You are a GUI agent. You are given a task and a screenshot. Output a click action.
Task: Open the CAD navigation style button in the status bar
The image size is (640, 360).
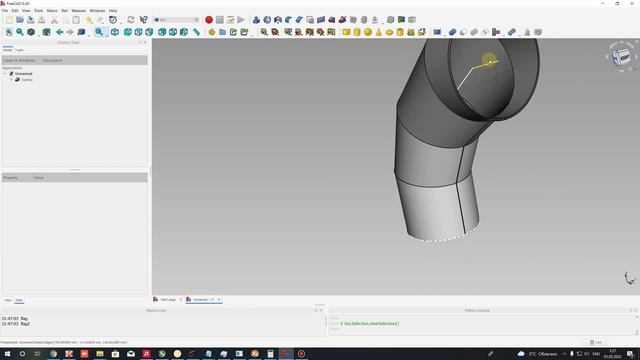[596, 342]
